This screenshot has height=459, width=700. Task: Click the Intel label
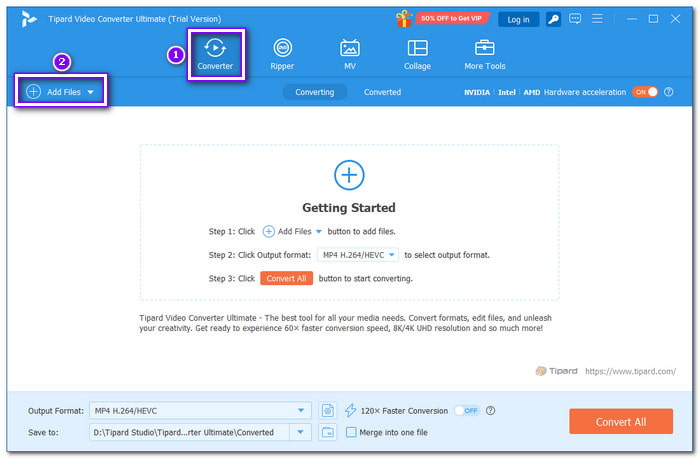(x=507, y=92)
